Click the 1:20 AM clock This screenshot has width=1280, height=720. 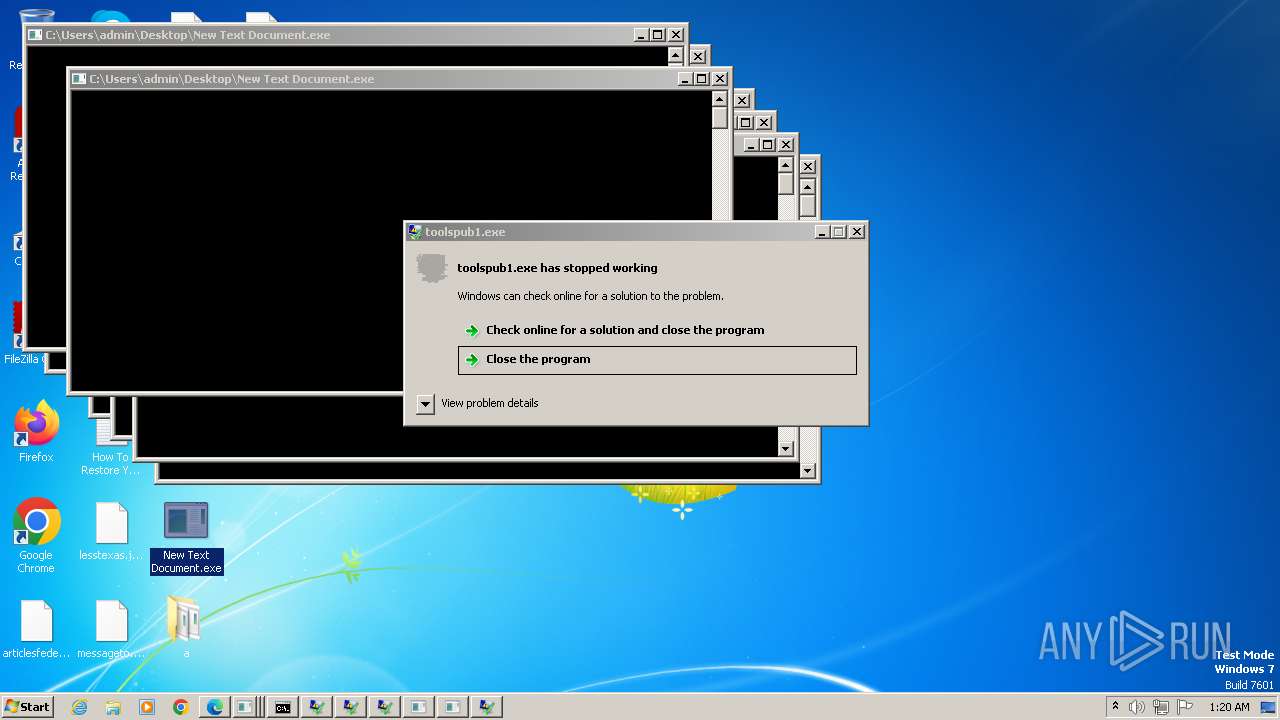pyautogui.click(x=1229, y=707)
